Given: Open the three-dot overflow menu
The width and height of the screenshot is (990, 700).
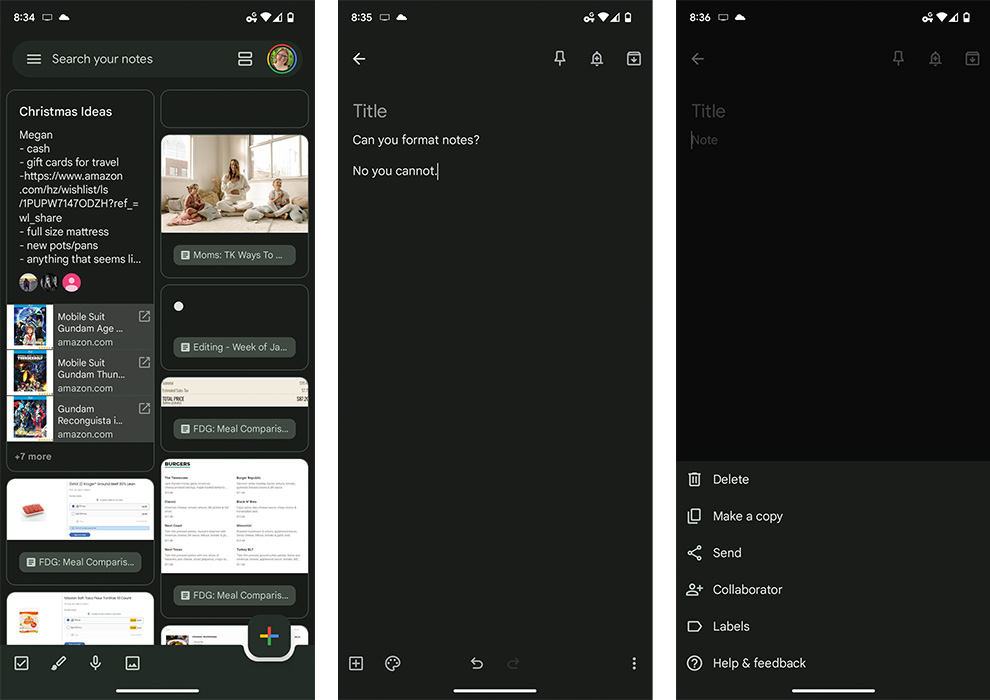Looking at the screenshot, I should (634, 663).
